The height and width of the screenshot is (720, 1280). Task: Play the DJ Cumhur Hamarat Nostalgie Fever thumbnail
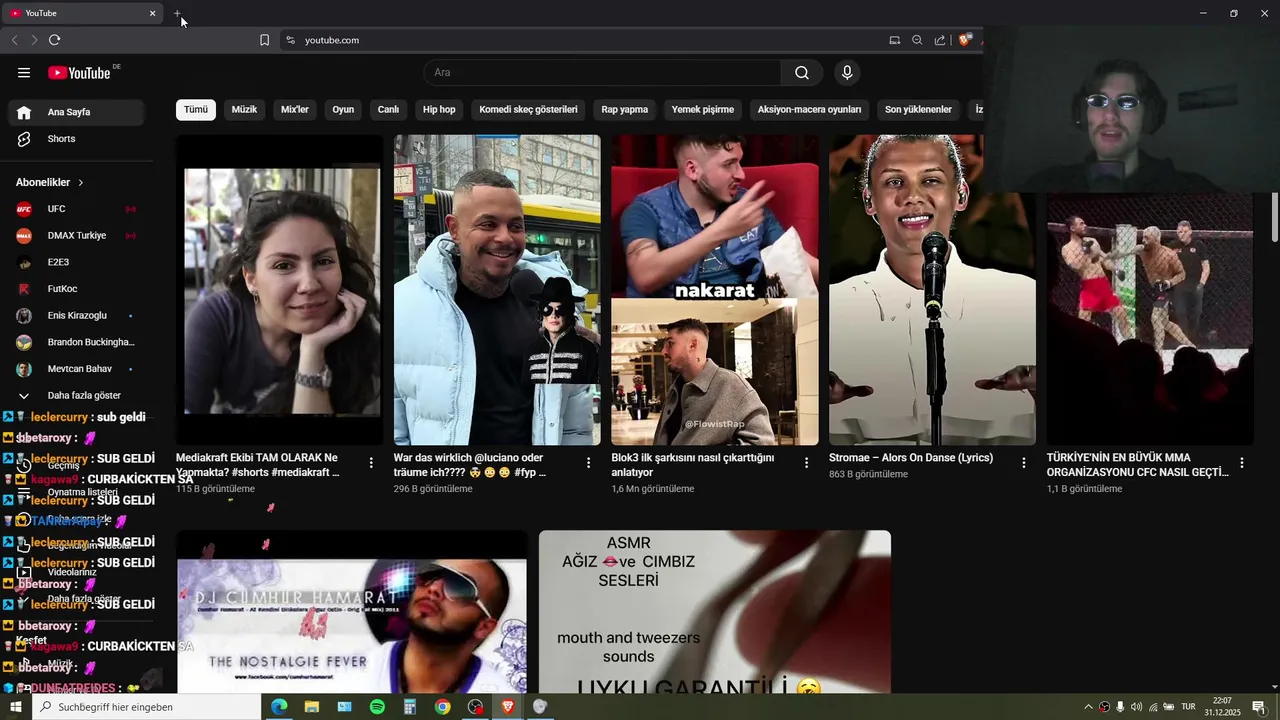click(x=352, y=612)
